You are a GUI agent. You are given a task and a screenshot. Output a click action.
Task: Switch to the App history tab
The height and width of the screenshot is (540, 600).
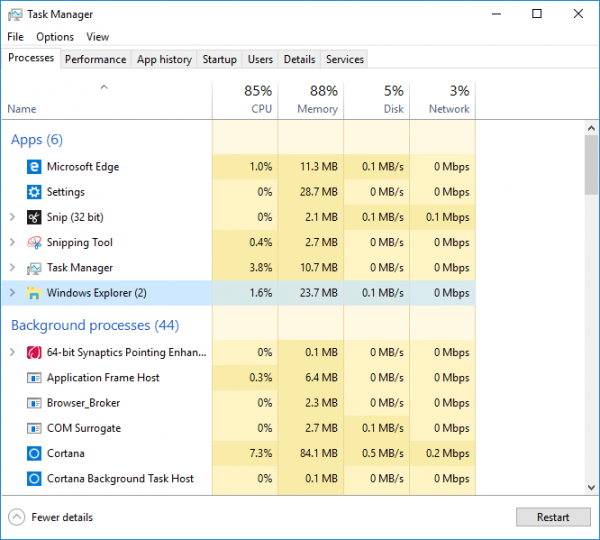(164, 59)
